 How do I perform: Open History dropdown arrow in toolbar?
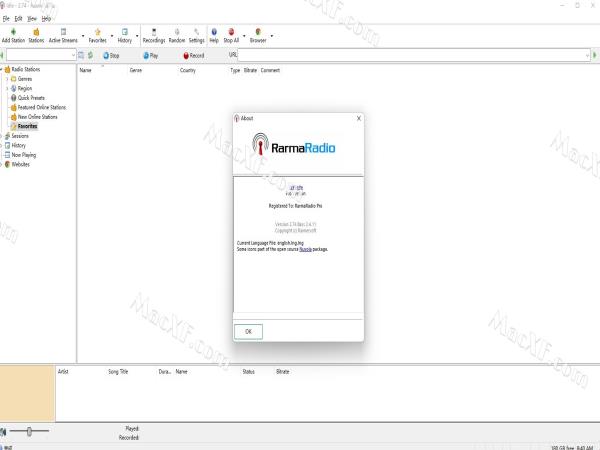pos(137,36)
